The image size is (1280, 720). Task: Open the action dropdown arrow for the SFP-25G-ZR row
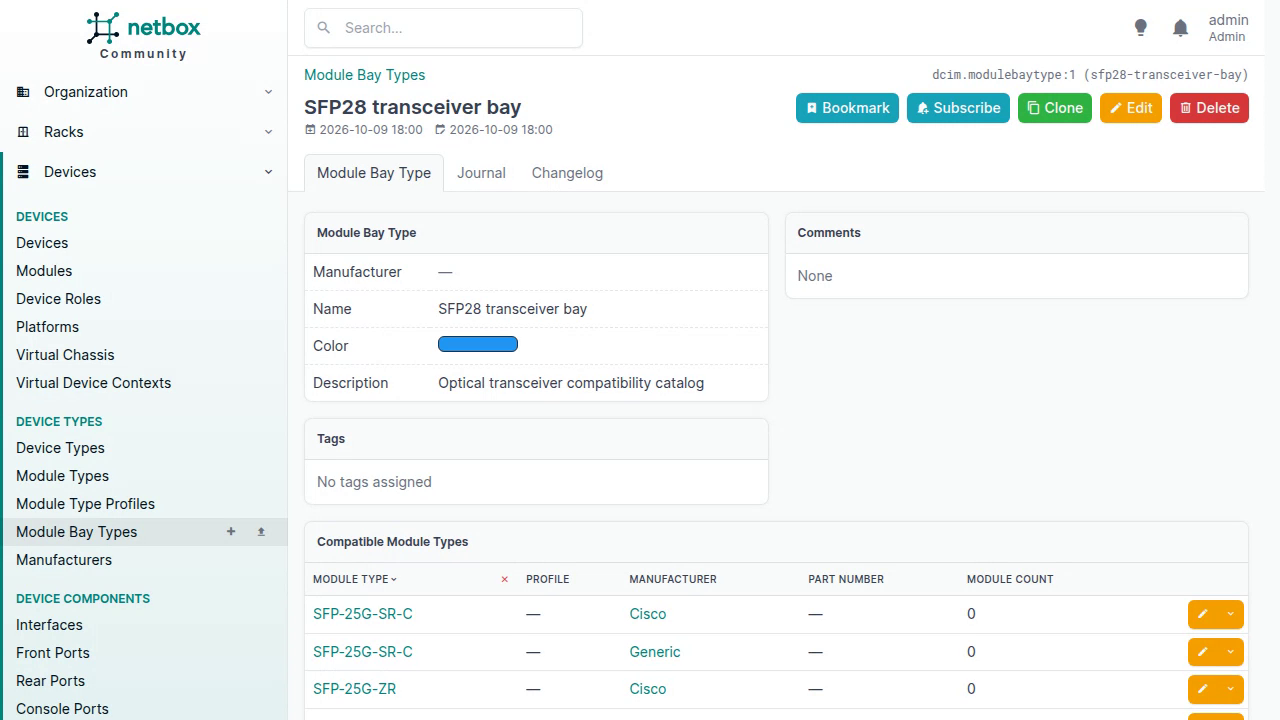[x=1231, y=689]
